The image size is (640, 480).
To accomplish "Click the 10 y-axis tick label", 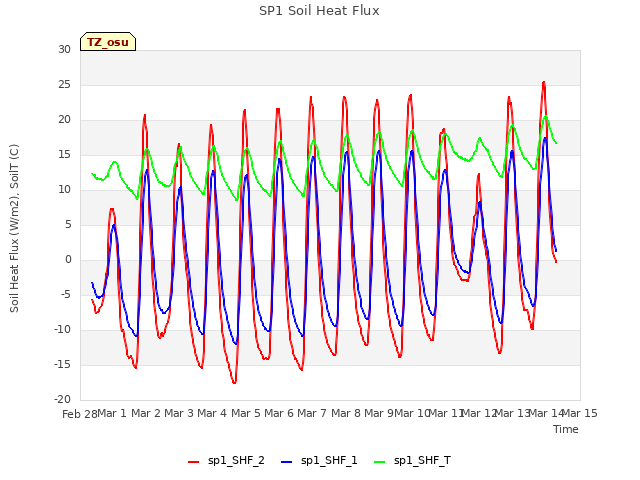I will (64, 189).
